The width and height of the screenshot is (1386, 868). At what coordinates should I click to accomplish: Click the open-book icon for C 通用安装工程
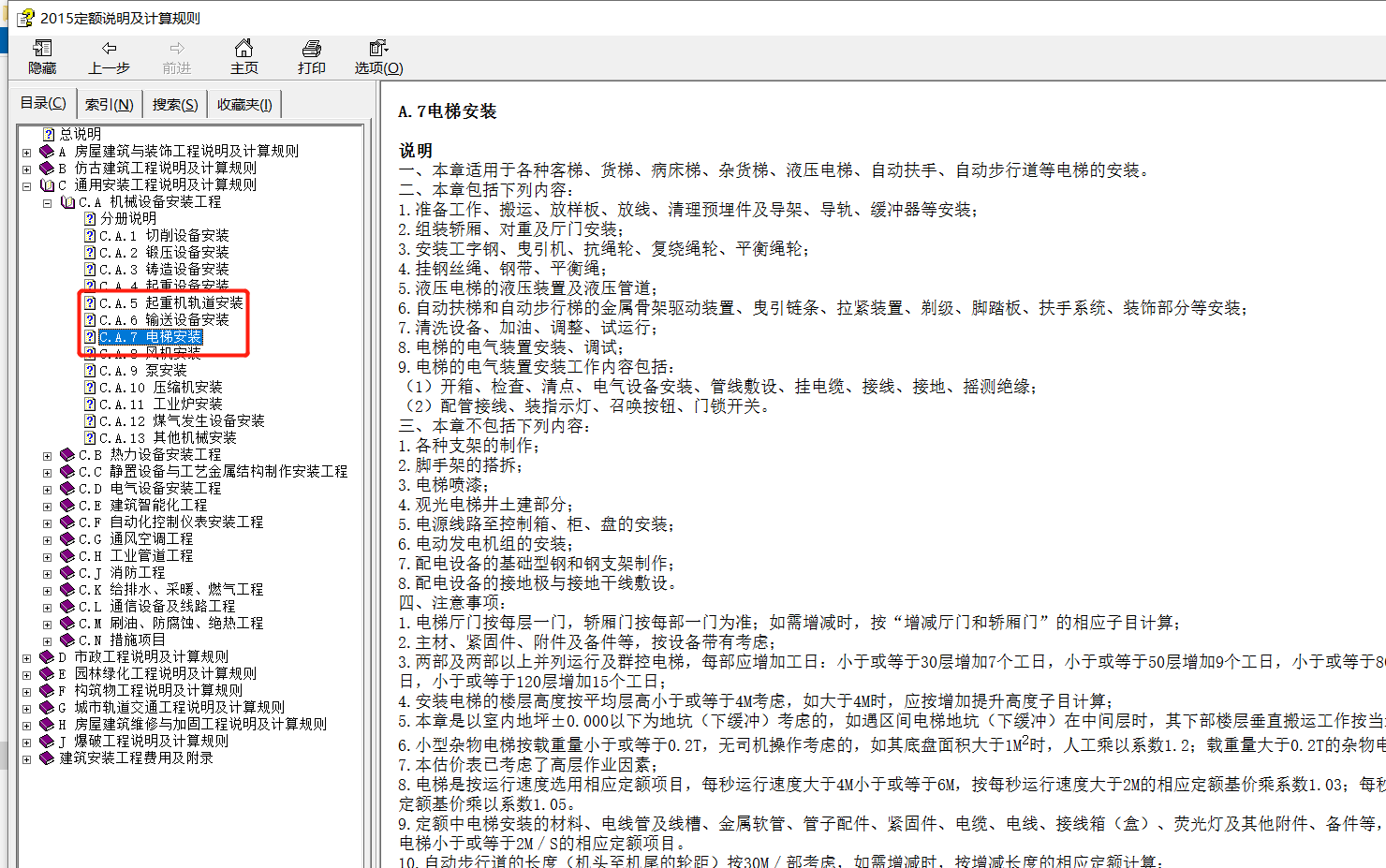[x=47, y=184]
